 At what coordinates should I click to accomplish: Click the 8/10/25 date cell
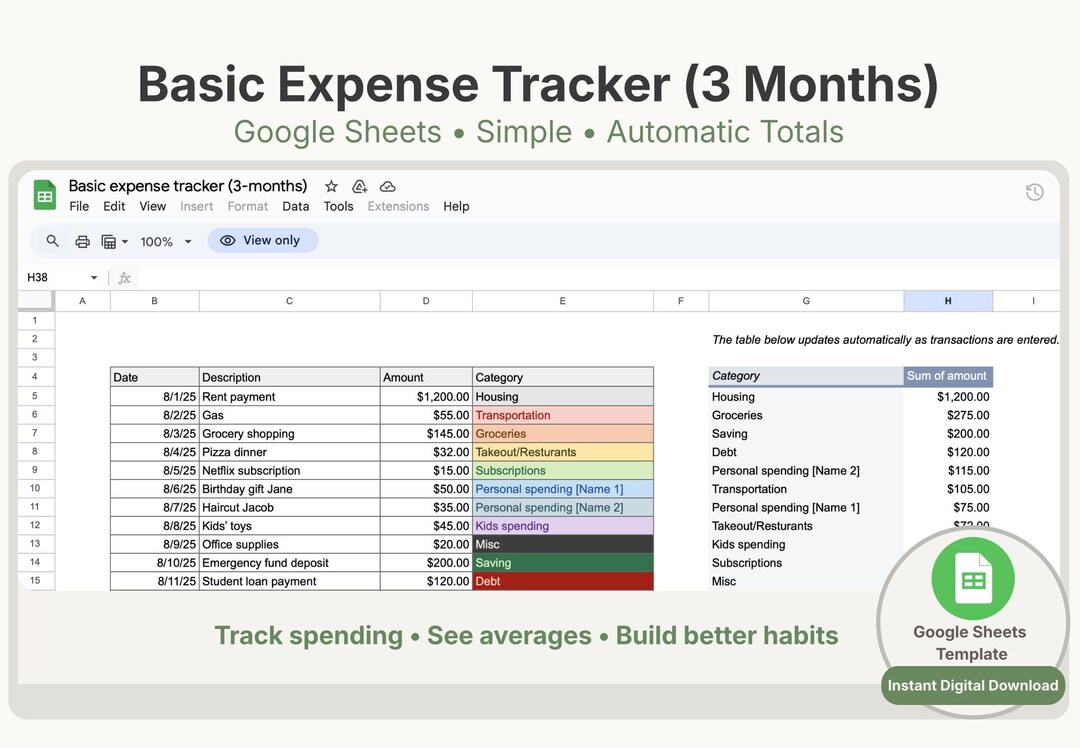coord(155,563)
